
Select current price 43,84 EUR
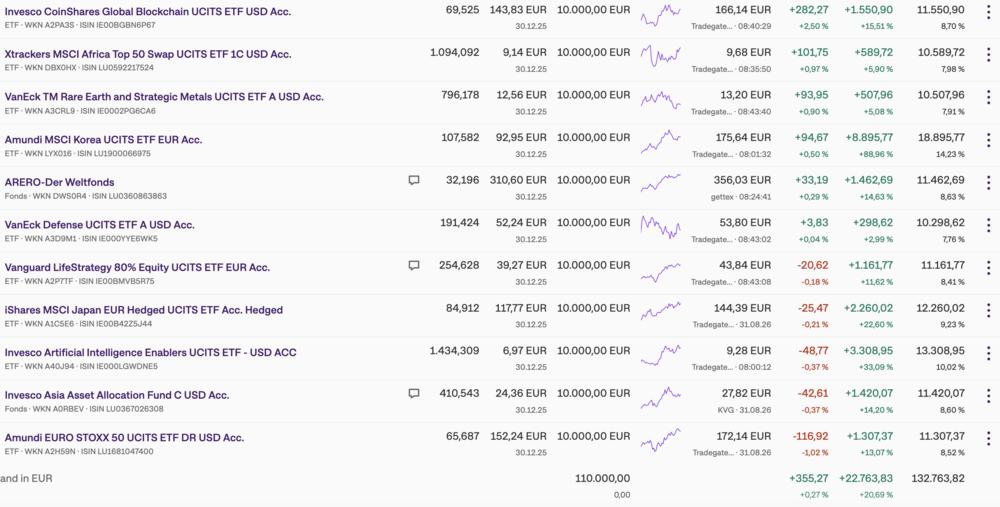click(x=745, y=265)
